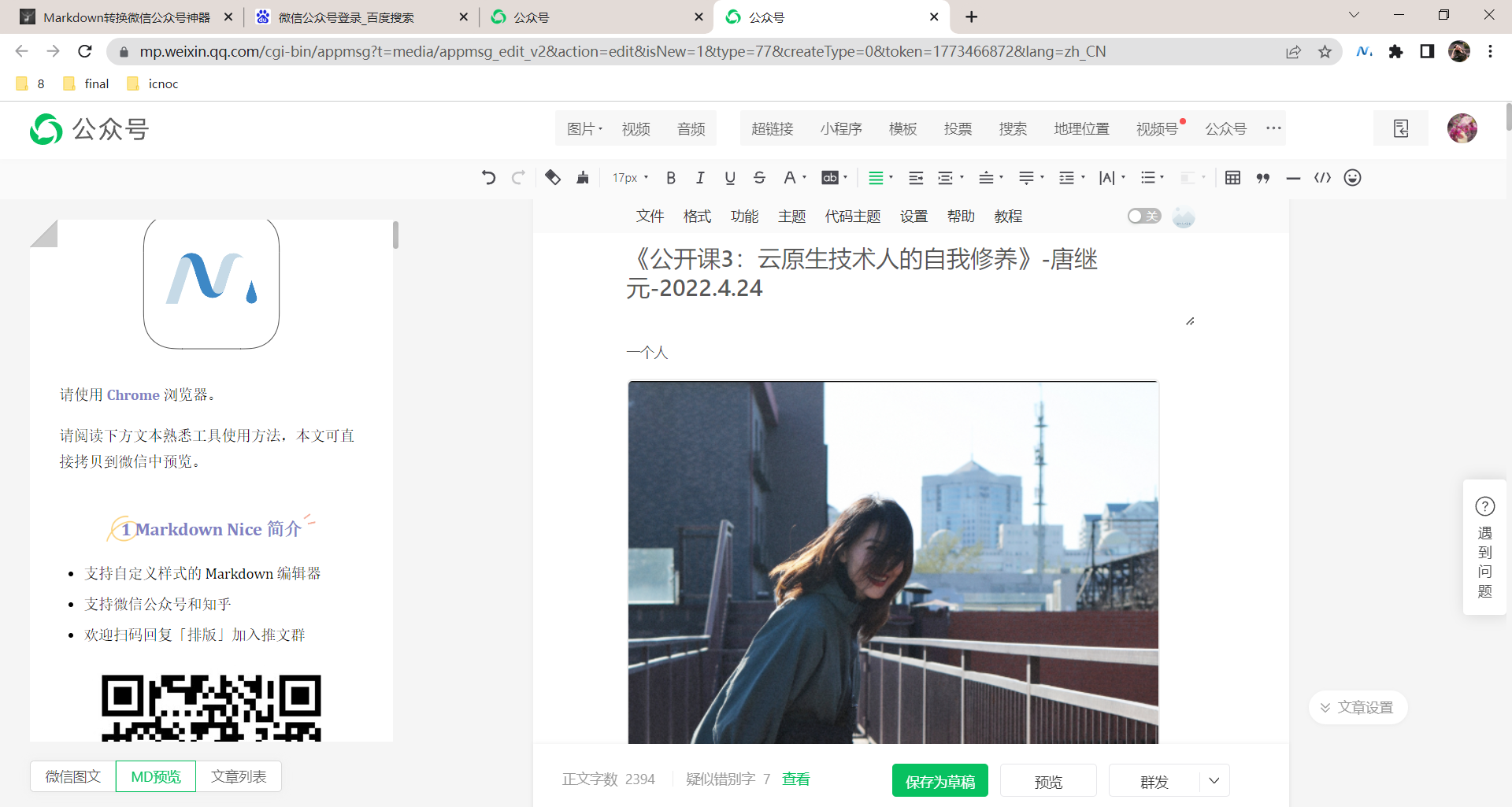Insert a horizontal divider line

click(x=1293, y=178)
